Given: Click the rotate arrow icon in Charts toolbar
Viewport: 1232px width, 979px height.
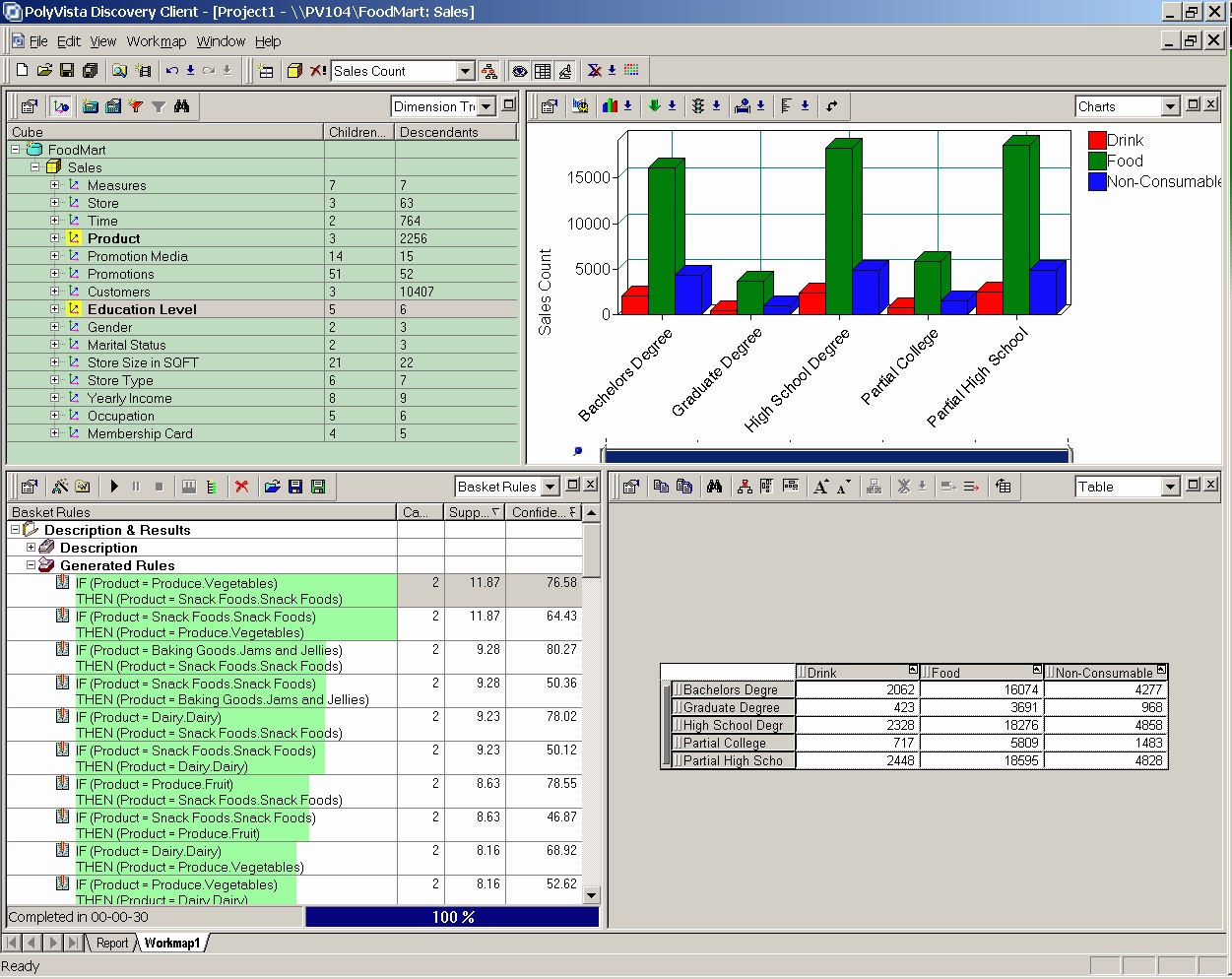Looking at the screenshot, I should 832,106.
